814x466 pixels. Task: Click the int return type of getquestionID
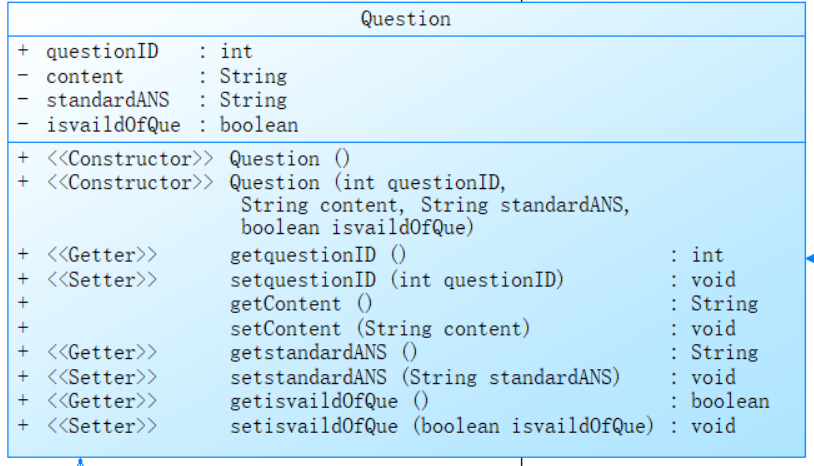pyautogui.click(x=707, y=255)
